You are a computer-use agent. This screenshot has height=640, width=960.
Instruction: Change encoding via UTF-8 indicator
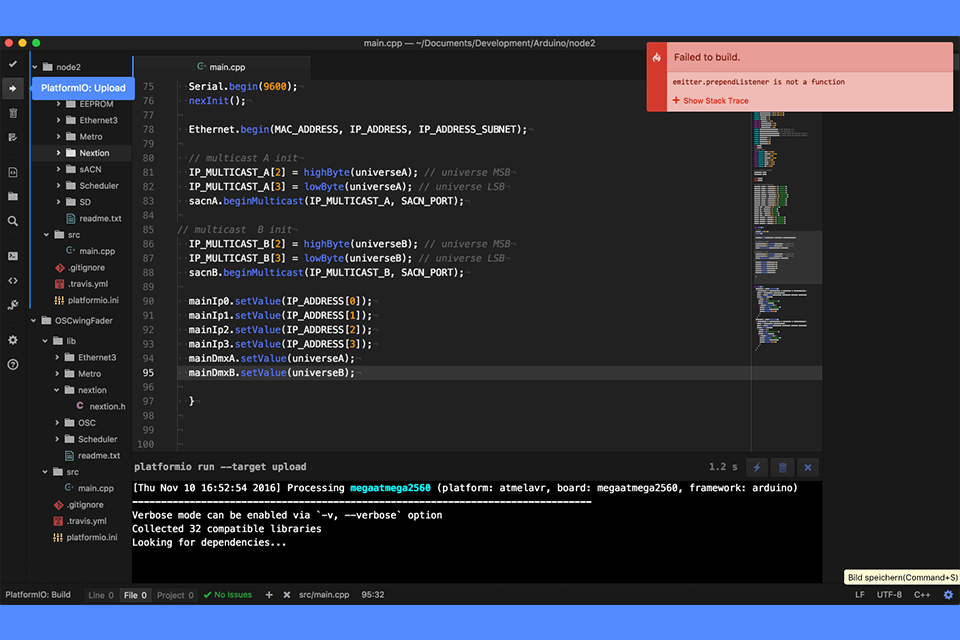(x=889, y=595)
